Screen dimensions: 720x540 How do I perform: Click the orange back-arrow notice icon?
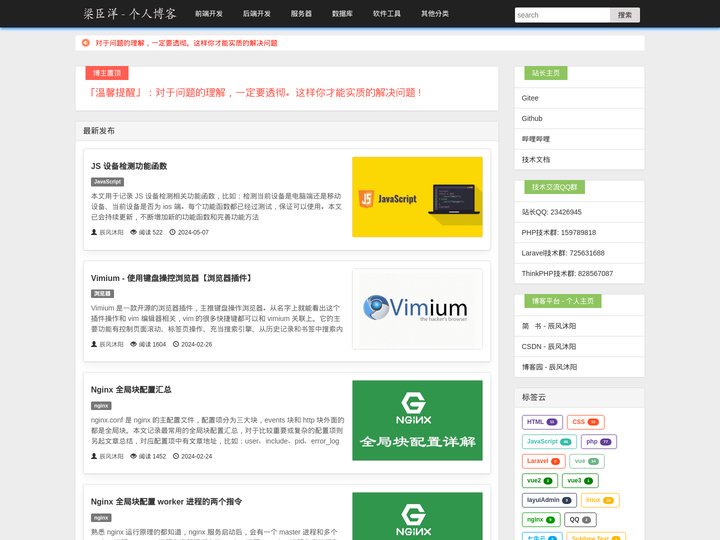pyautogui.click(x=85, y=43)
